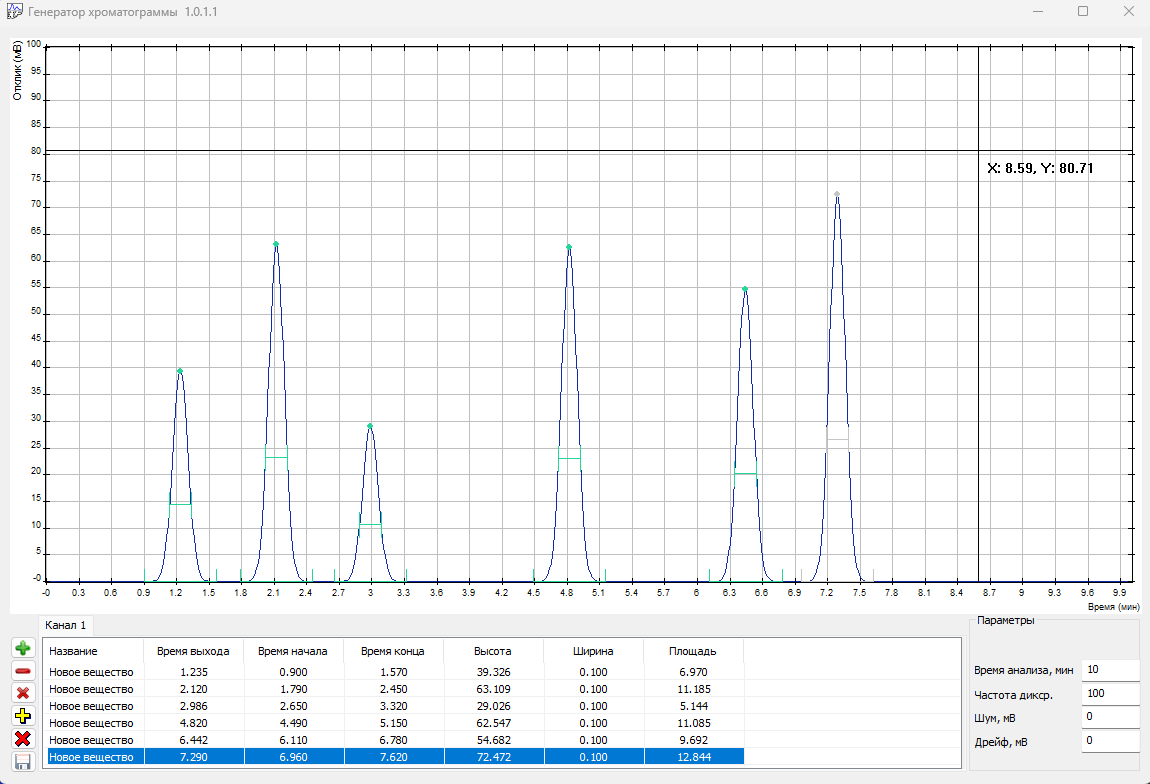Click the Время выхода column header

click(x=194, y=651)
